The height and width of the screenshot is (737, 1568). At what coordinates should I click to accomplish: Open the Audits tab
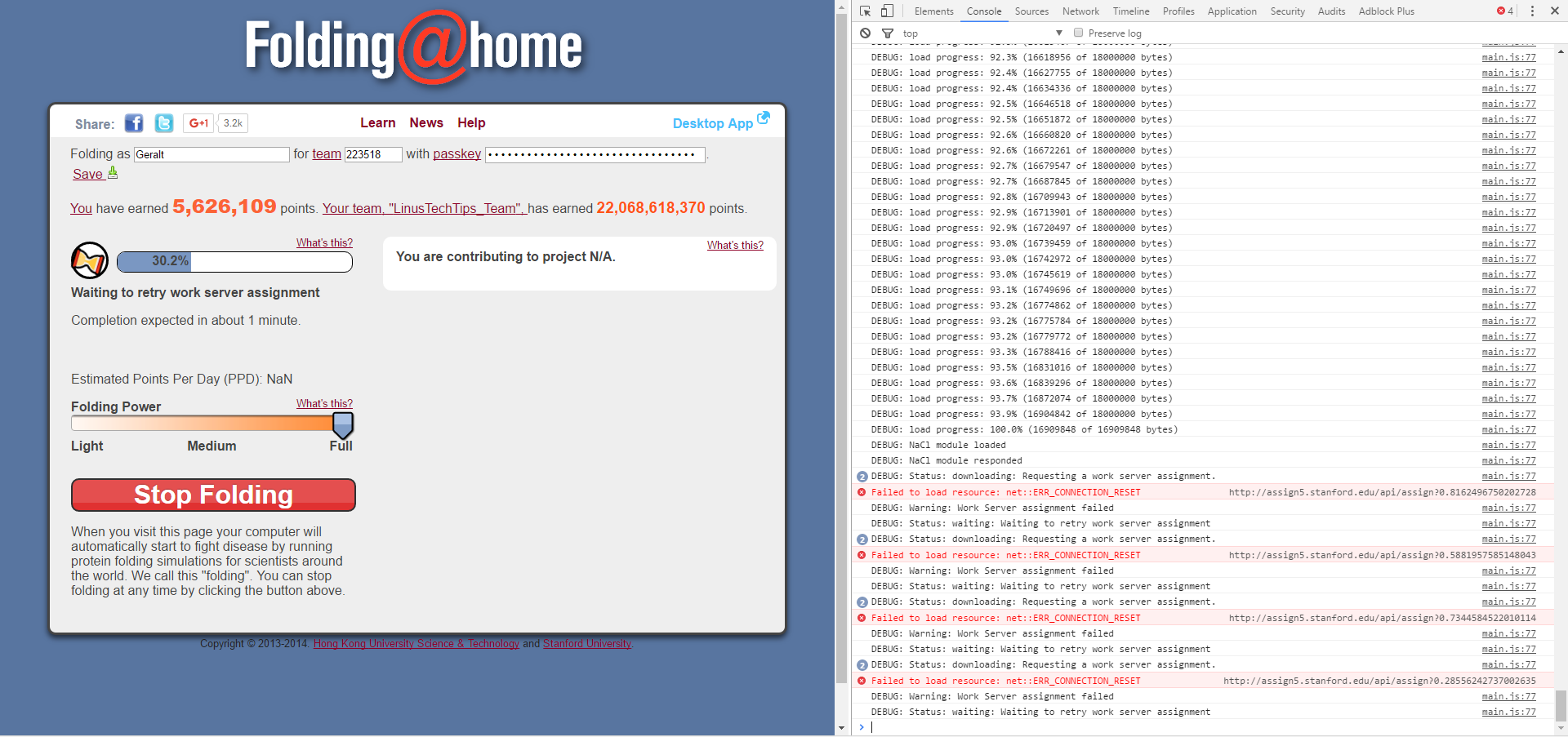tap(1332, 11)
